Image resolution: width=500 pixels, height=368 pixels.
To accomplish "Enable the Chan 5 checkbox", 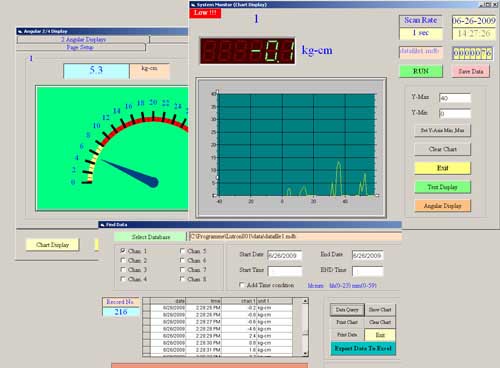I will click(182, 251).
